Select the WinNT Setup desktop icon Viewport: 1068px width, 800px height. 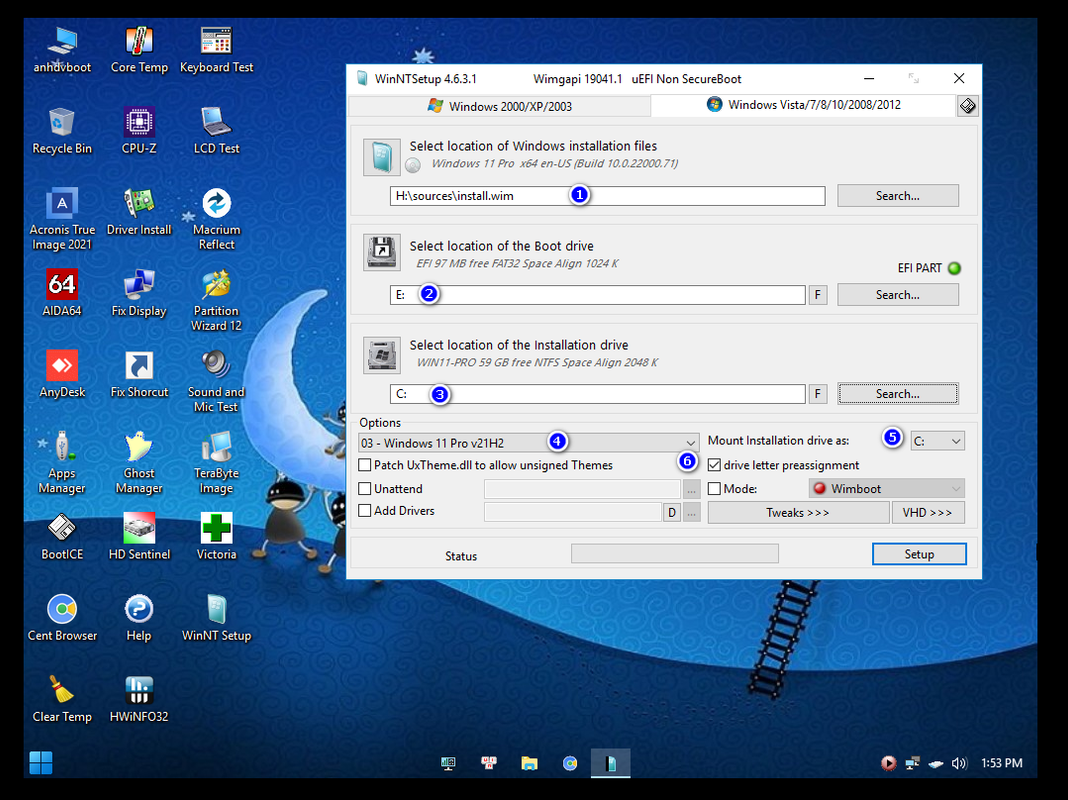click(x=216, y=618)
